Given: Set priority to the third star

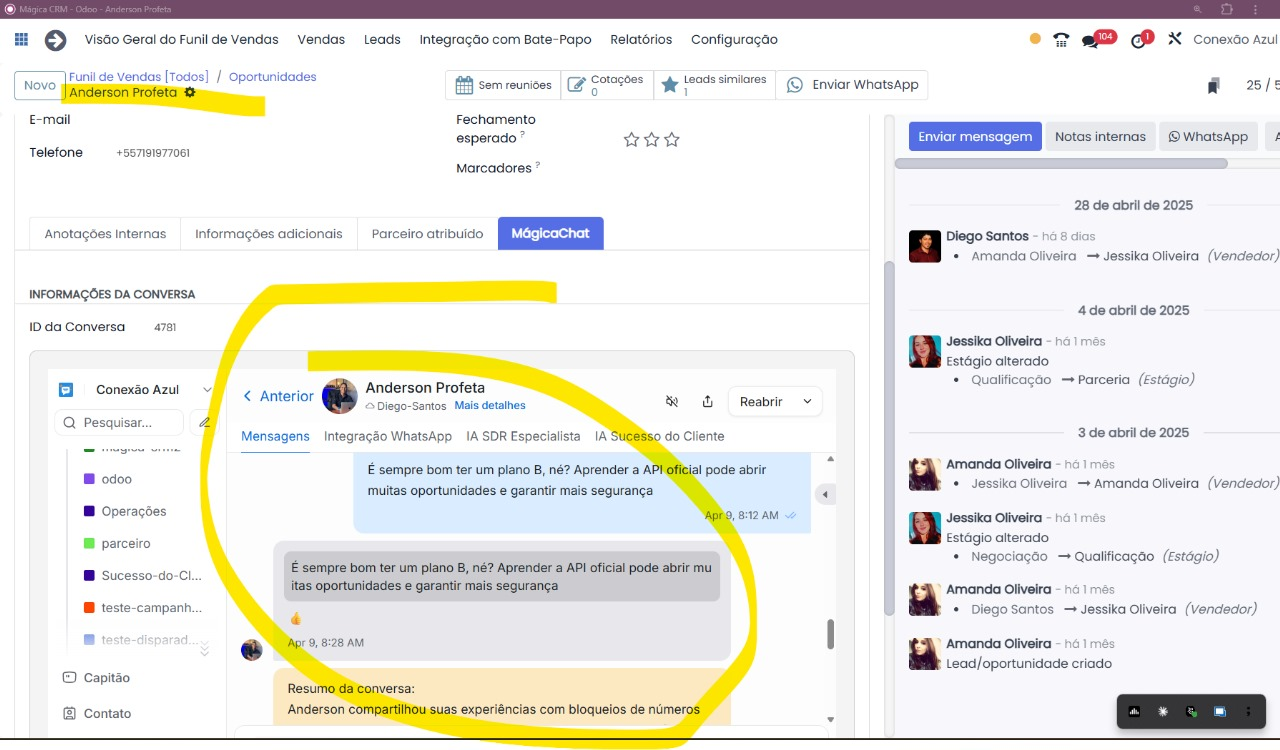Looking at the screenshot, I should pyautogui.click(x=671, y=140).
